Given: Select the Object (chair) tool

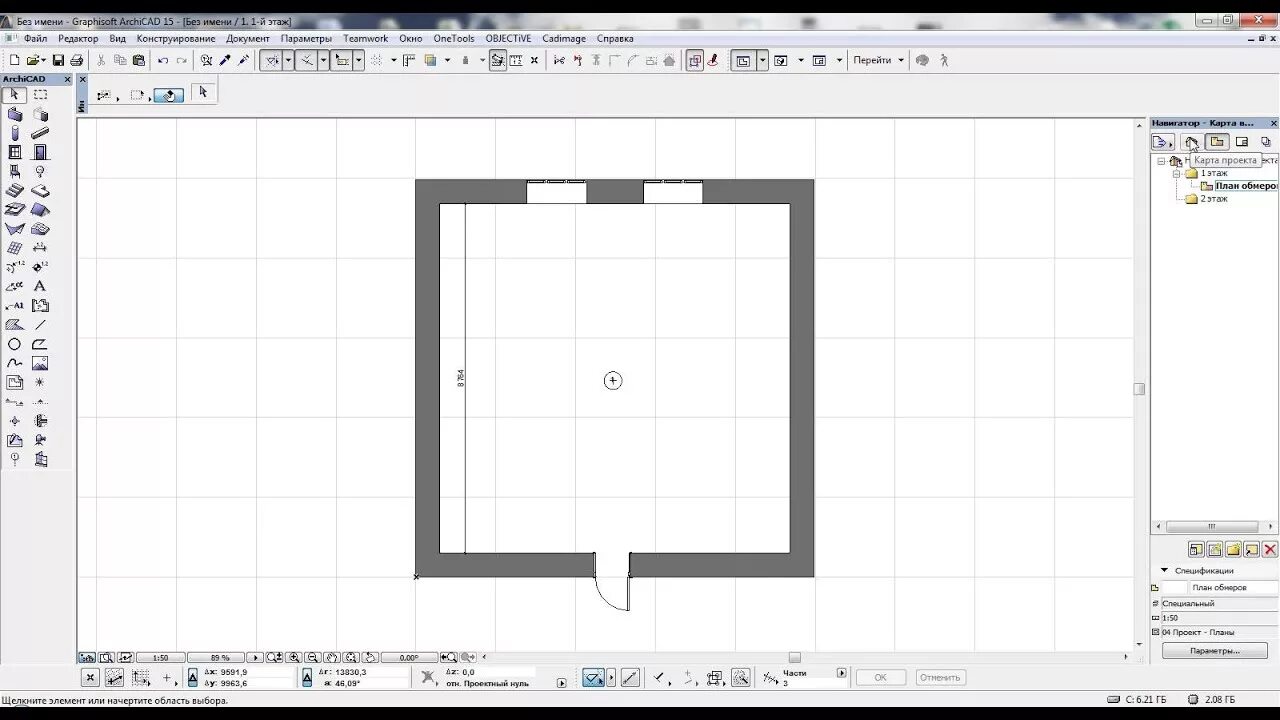Looking at the screenshot, I should (14, 171).
